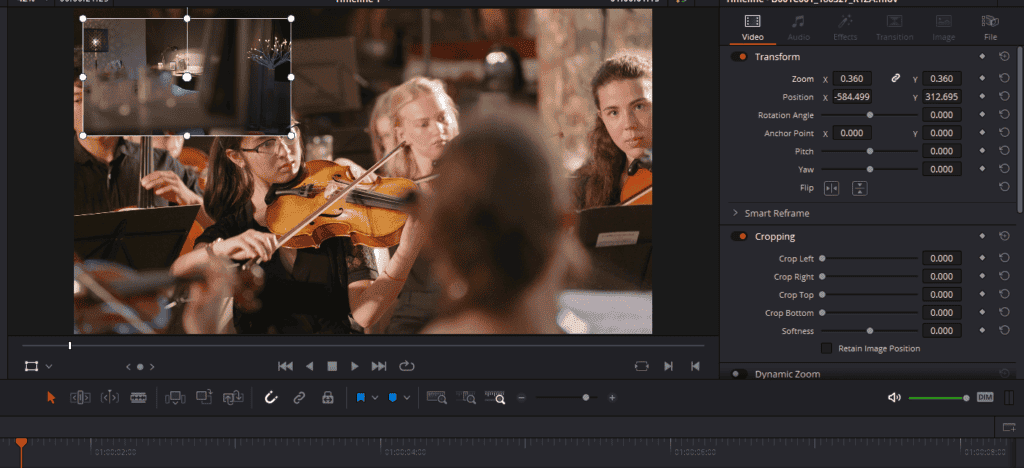Click the Replace Clip icon
The image size is (1024, 468).
pyautogui.click(x=233, y=397)
